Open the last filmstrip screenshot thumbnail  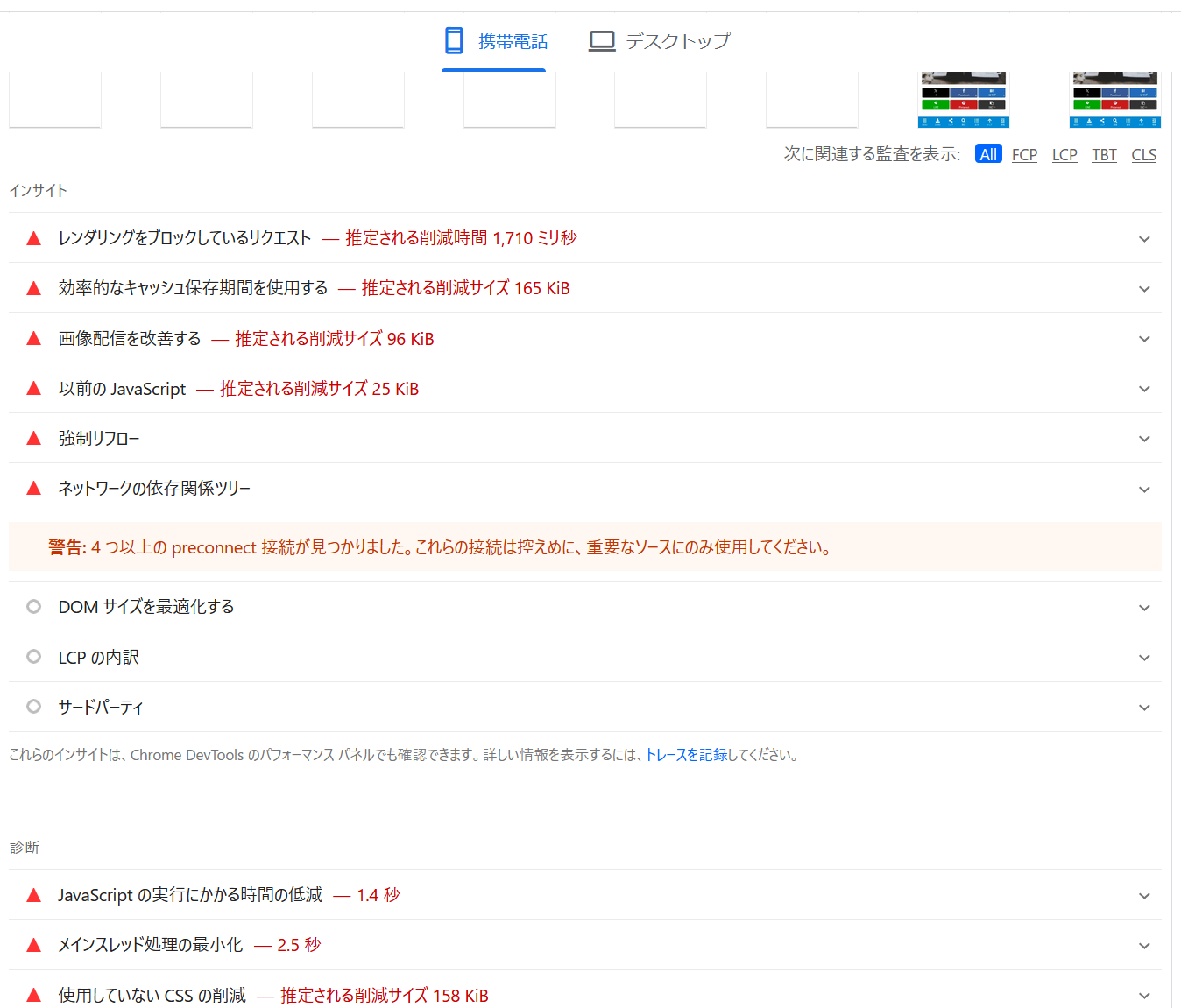coord(1114,100)
